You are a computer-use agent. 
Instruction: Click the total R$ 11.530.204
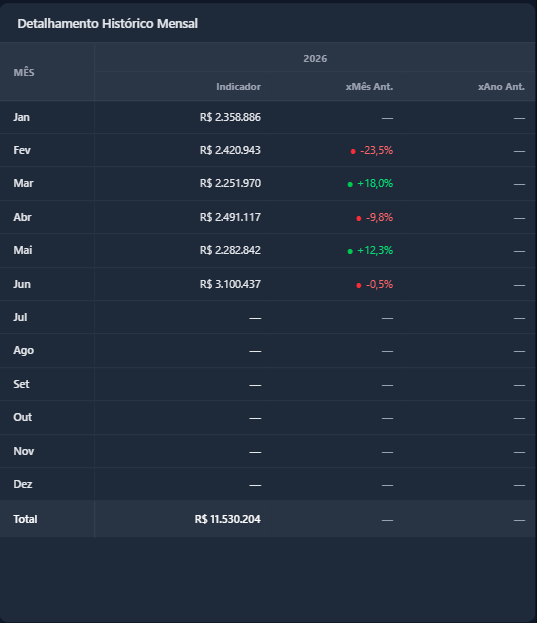228,519
